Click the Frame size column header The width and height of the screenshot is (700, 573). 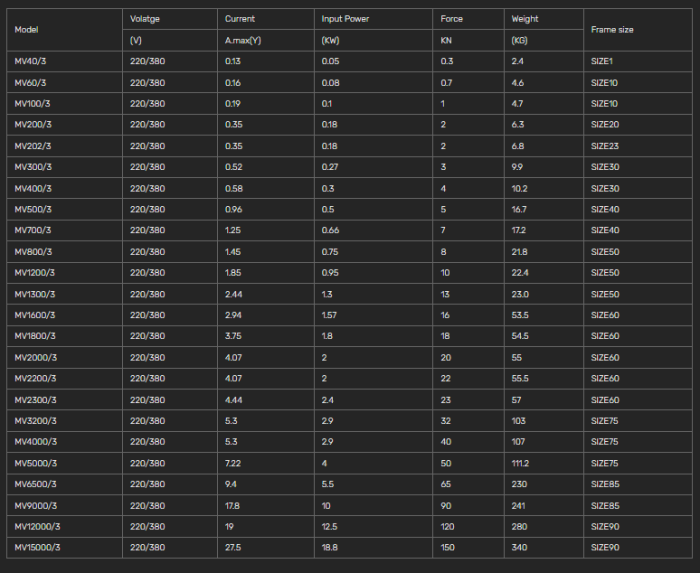(611, 30)
